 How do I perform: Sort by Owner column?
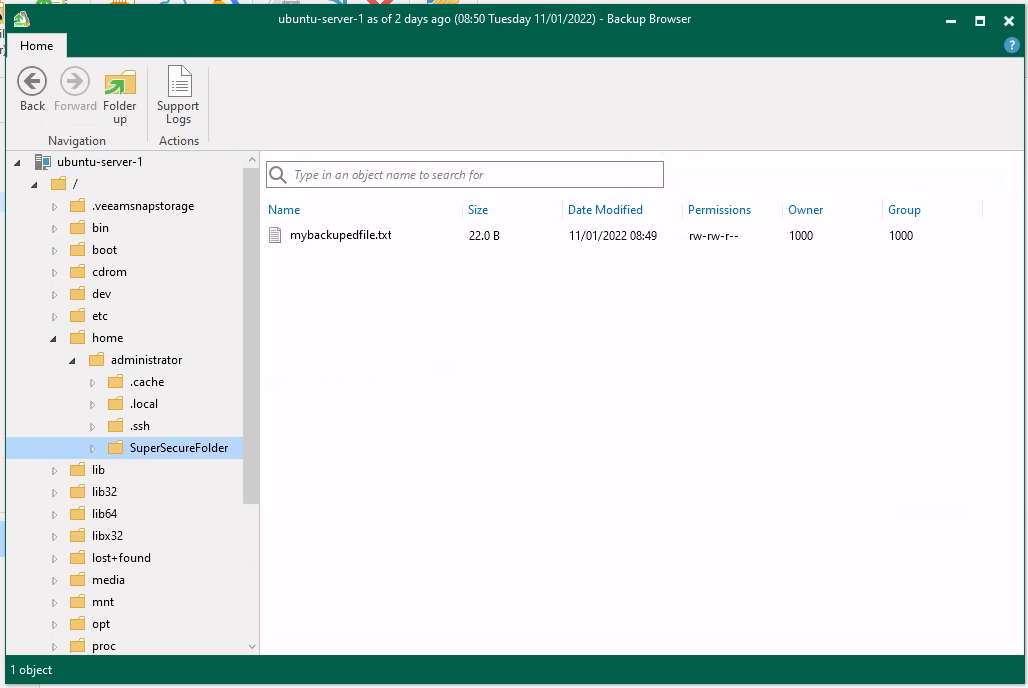pos(805,210)
